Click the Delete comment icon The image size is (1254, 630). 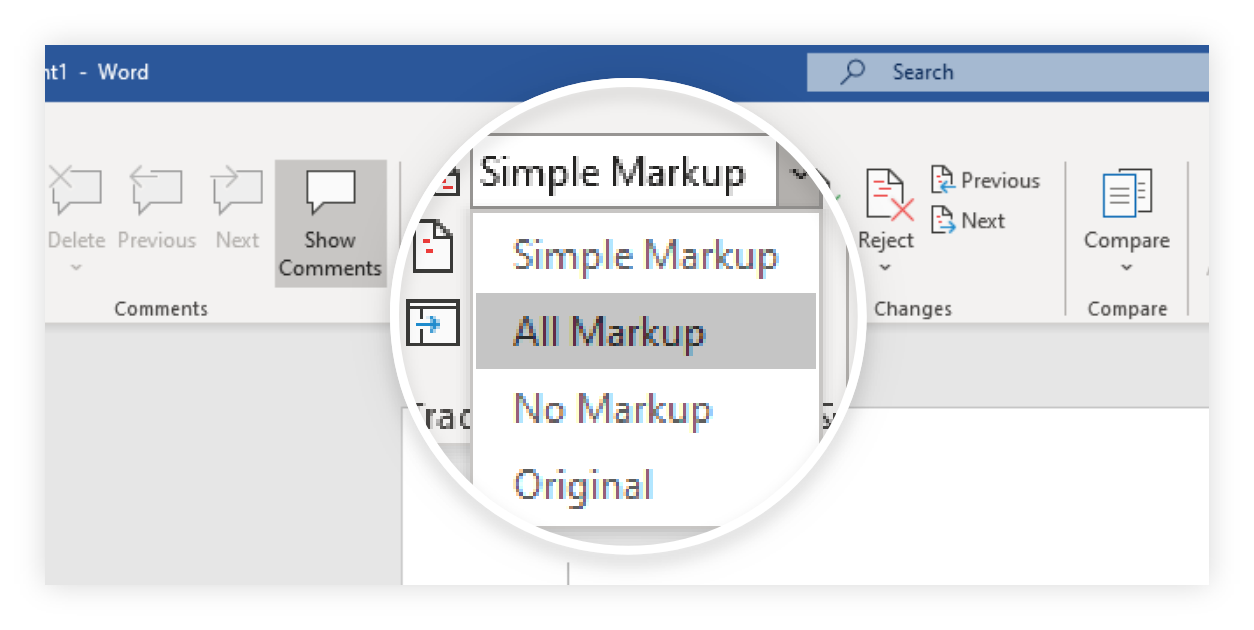click(x=76, y=192)
